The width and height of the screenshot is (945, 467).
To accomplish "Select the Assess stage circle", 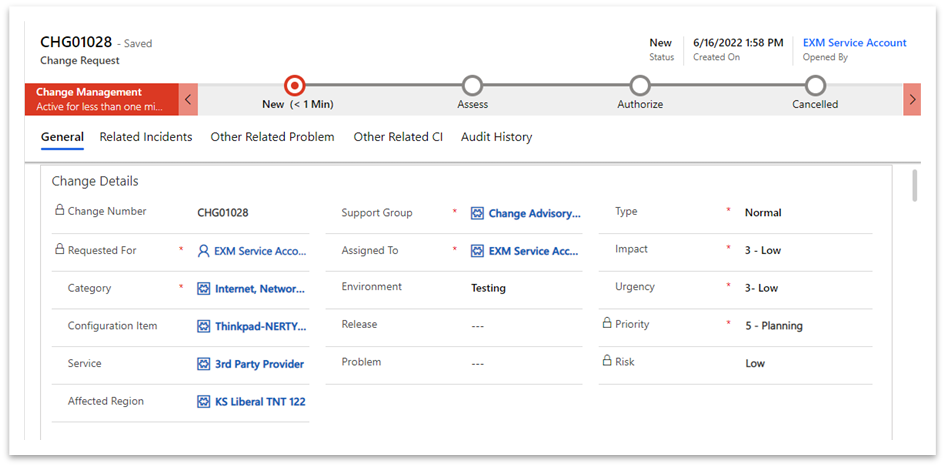I will pyautogui.click(x=472, y=86).
